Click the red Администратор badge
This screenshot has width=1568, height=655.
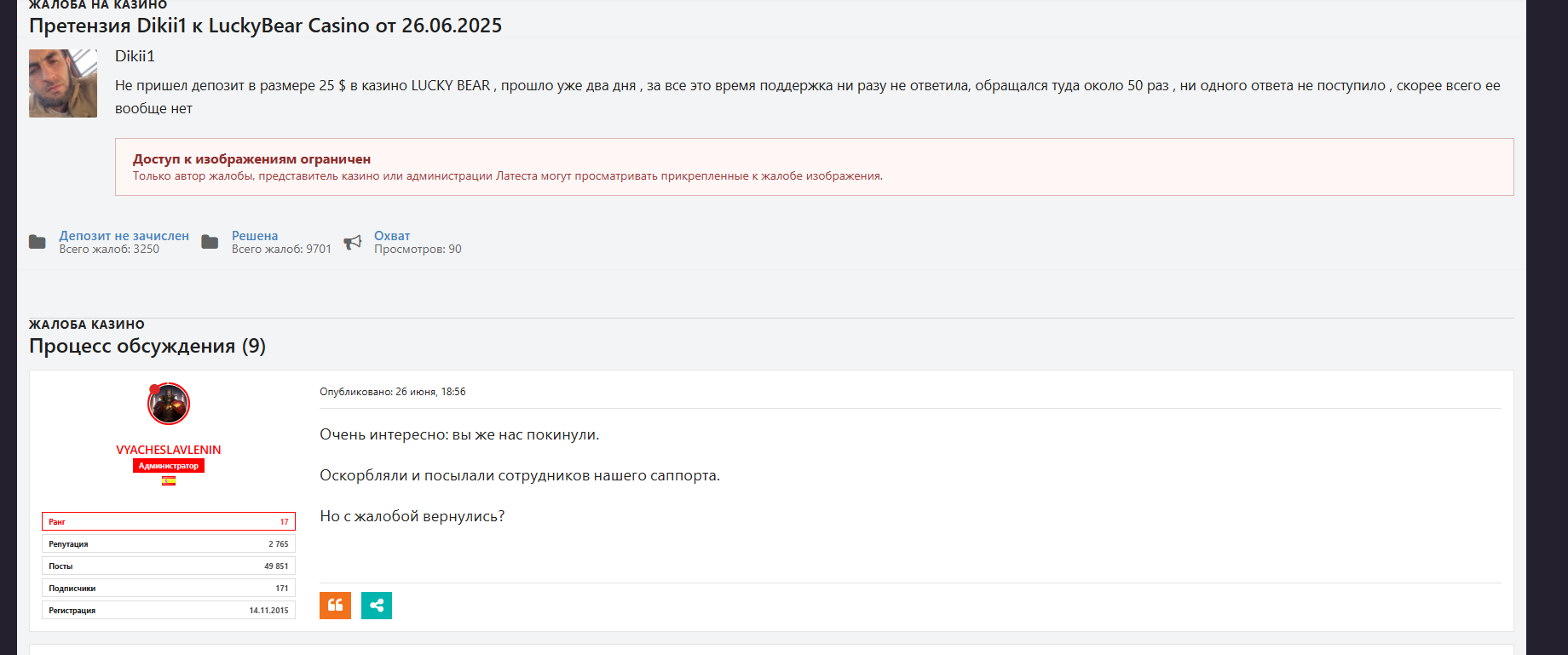click(x=169, y=466)
